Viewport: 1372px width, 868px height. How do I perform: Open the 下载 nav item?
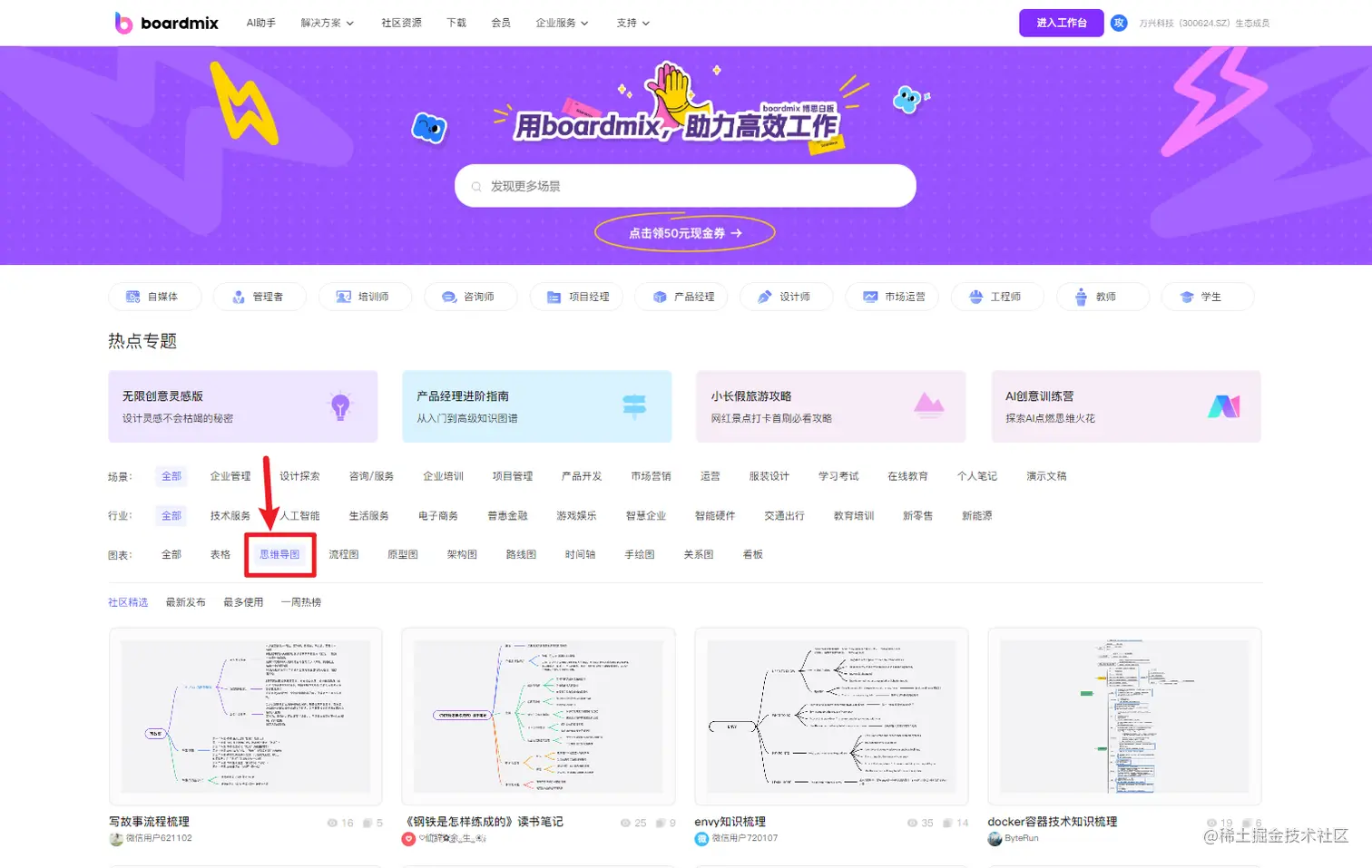click(456, 23)
